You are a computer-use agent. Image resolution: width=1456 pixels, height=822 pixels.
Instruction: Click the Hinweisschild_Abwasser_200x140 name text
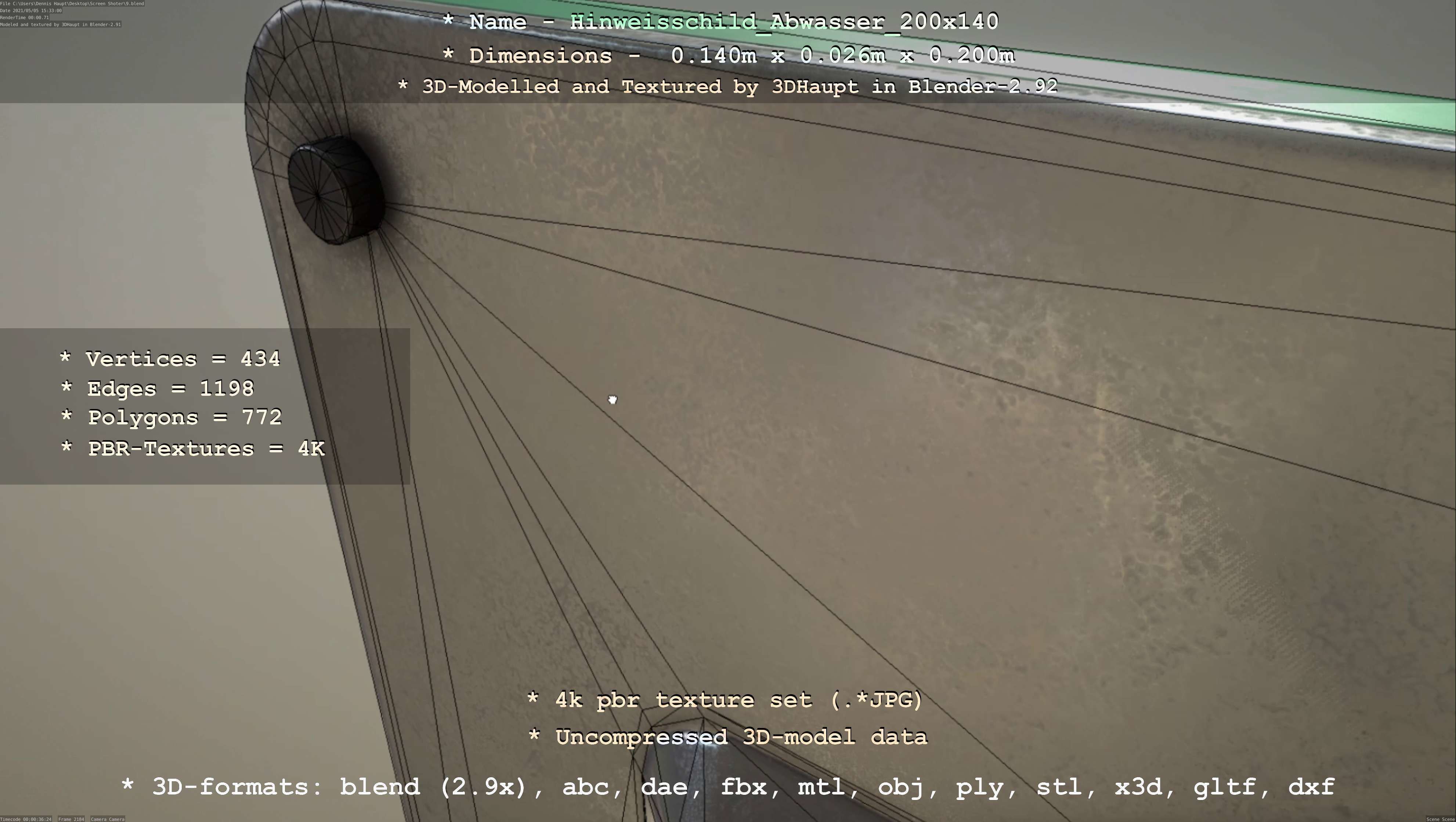click(x=783, y=23)
